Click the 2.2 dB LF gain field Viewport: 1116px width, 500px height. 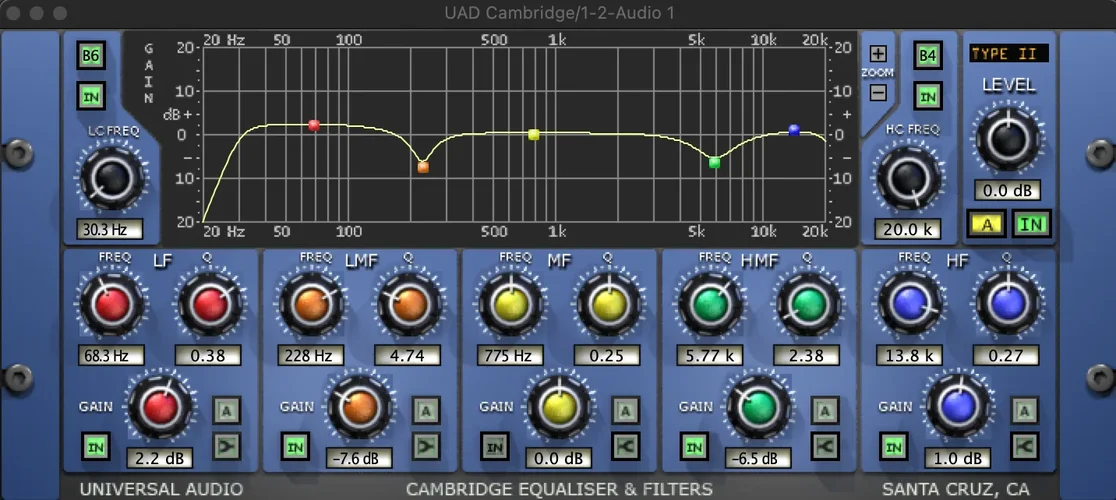tap(160, 458)
